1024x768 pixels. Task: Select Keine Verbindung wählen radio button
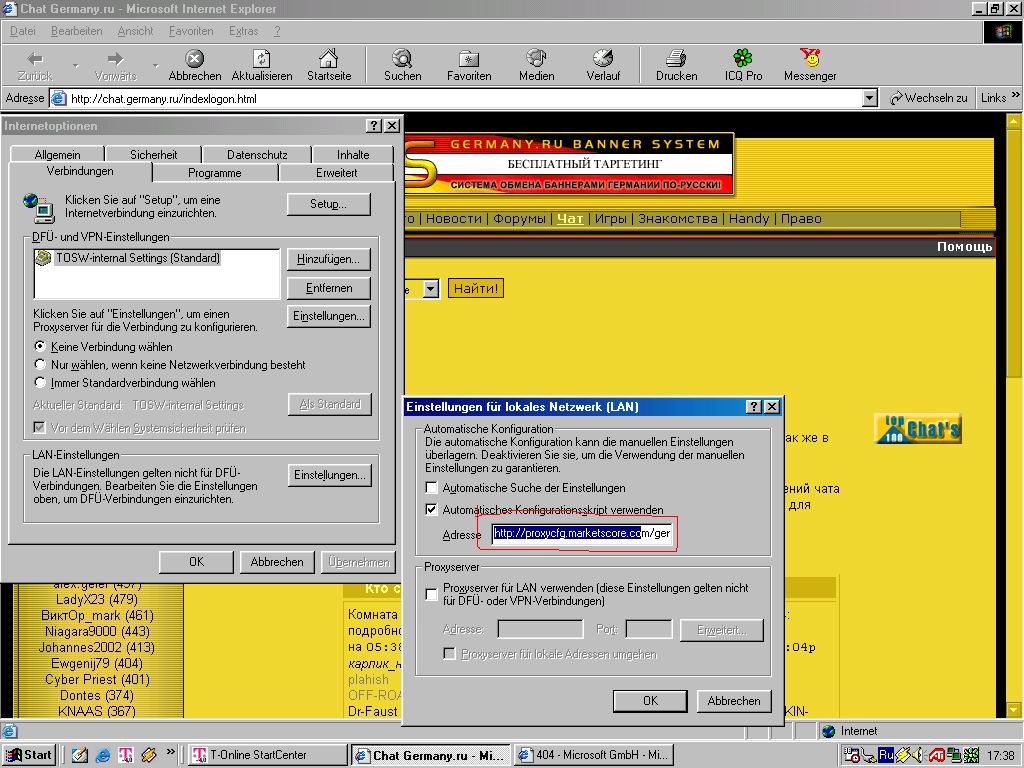tap(40, 346)
